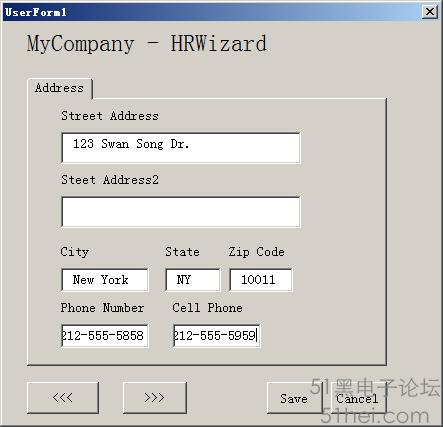Click the Save button
443x427 pixels.
(x=294, y=398)
